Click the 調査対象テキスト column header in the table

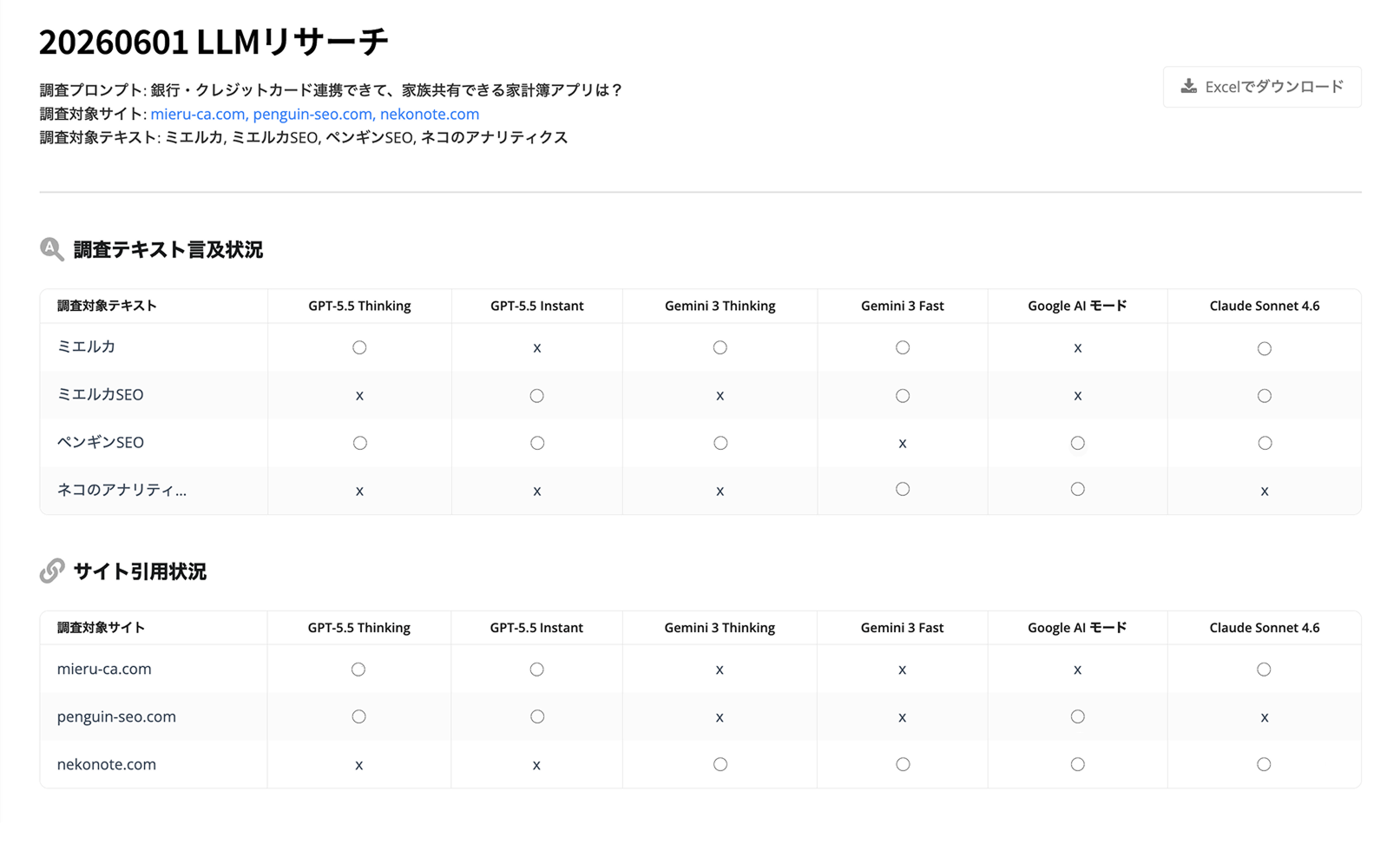pos(107,306)
